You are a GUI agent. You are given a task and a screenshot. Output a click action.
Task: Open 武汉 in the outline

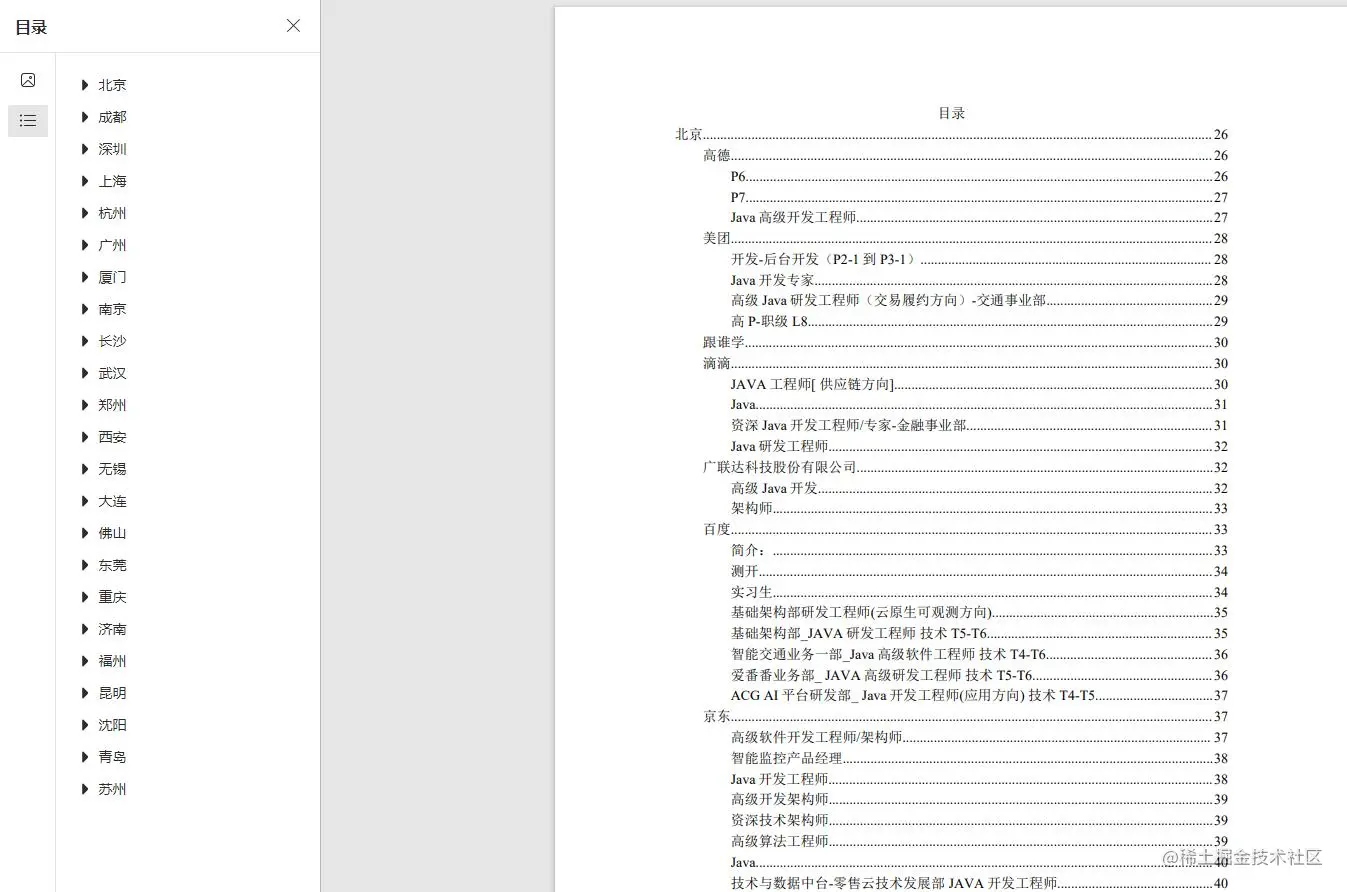[112, 373]
